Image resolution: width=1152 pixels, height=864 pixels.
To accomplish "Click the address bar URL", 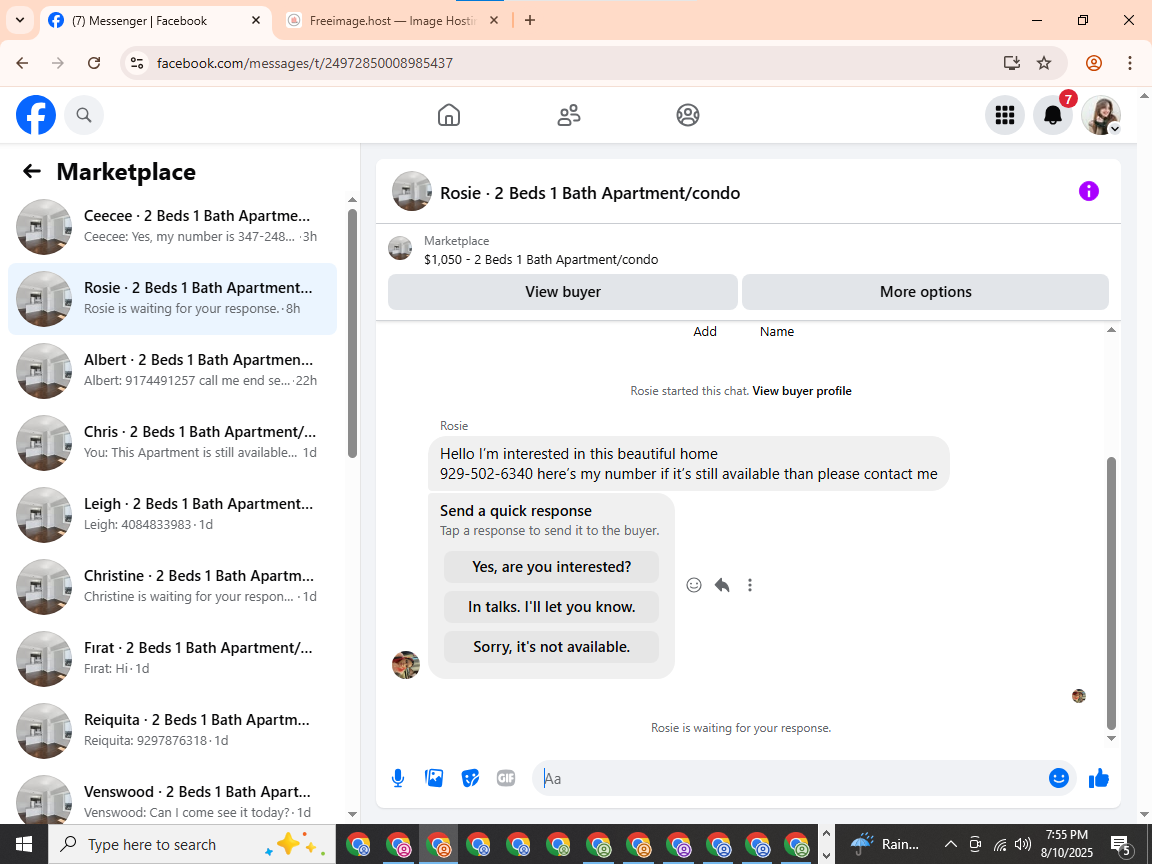I will click(x=305, y=63).
